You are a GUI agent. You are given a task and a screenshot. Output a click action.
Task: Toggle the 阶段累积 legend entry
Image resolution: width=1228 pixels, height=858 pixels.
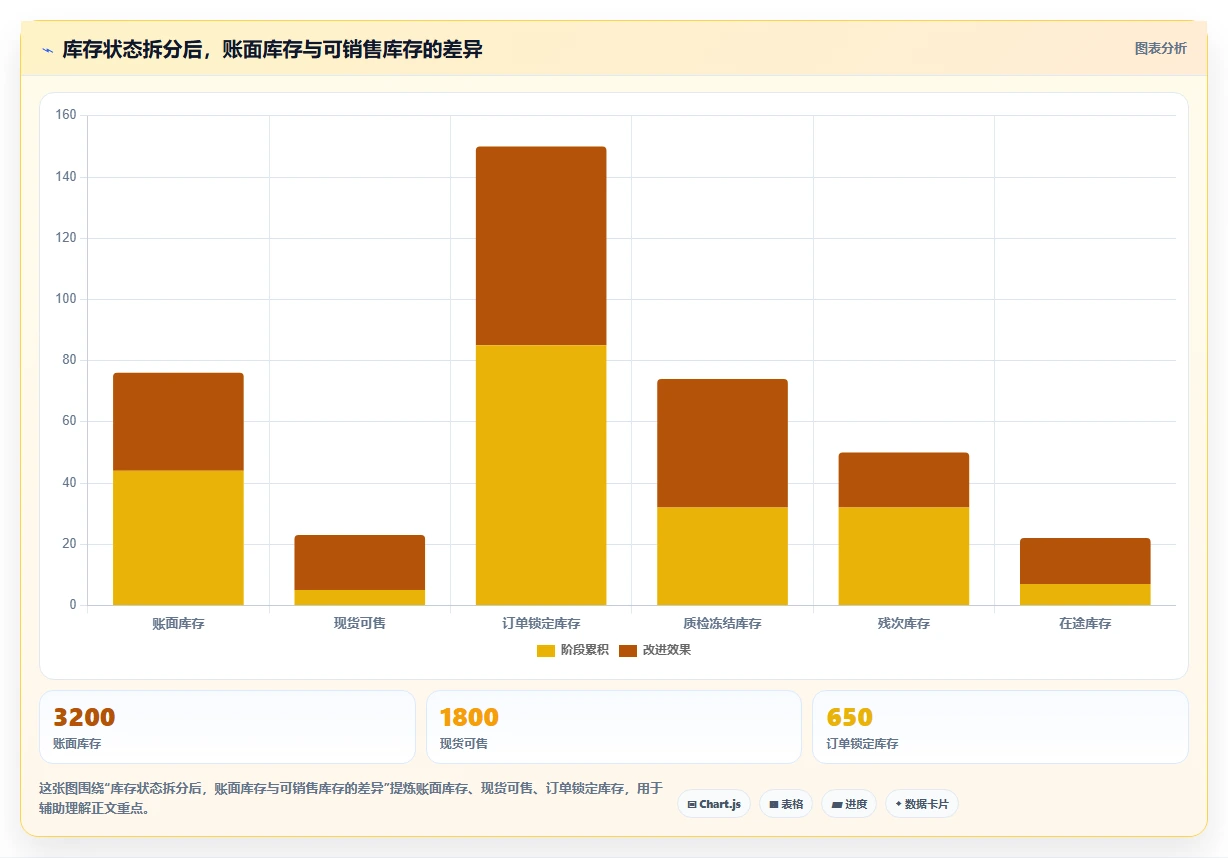coord(572,650)
